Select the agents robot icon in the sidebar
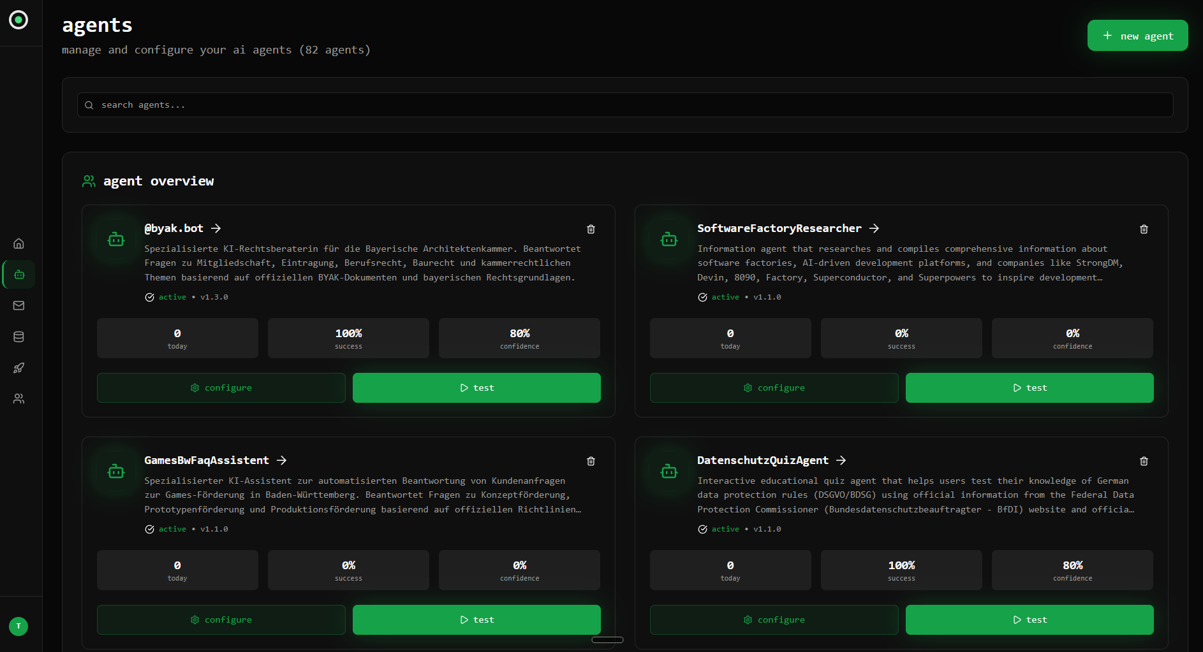 pyautogui.click(x=19, y=274)
